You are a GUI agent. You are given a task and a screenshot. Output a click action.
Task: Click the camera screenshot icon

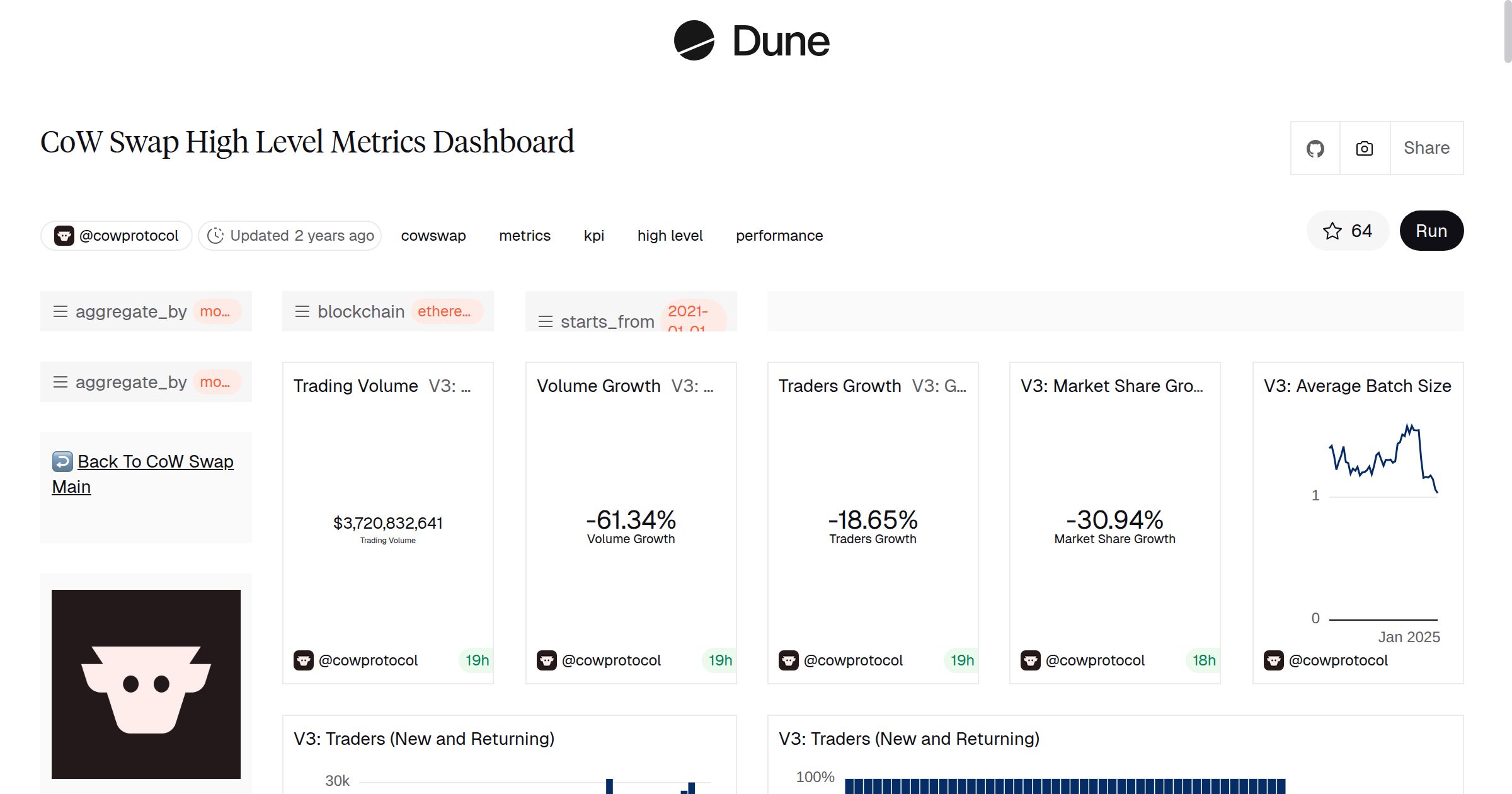click(x=1363, y=147)
